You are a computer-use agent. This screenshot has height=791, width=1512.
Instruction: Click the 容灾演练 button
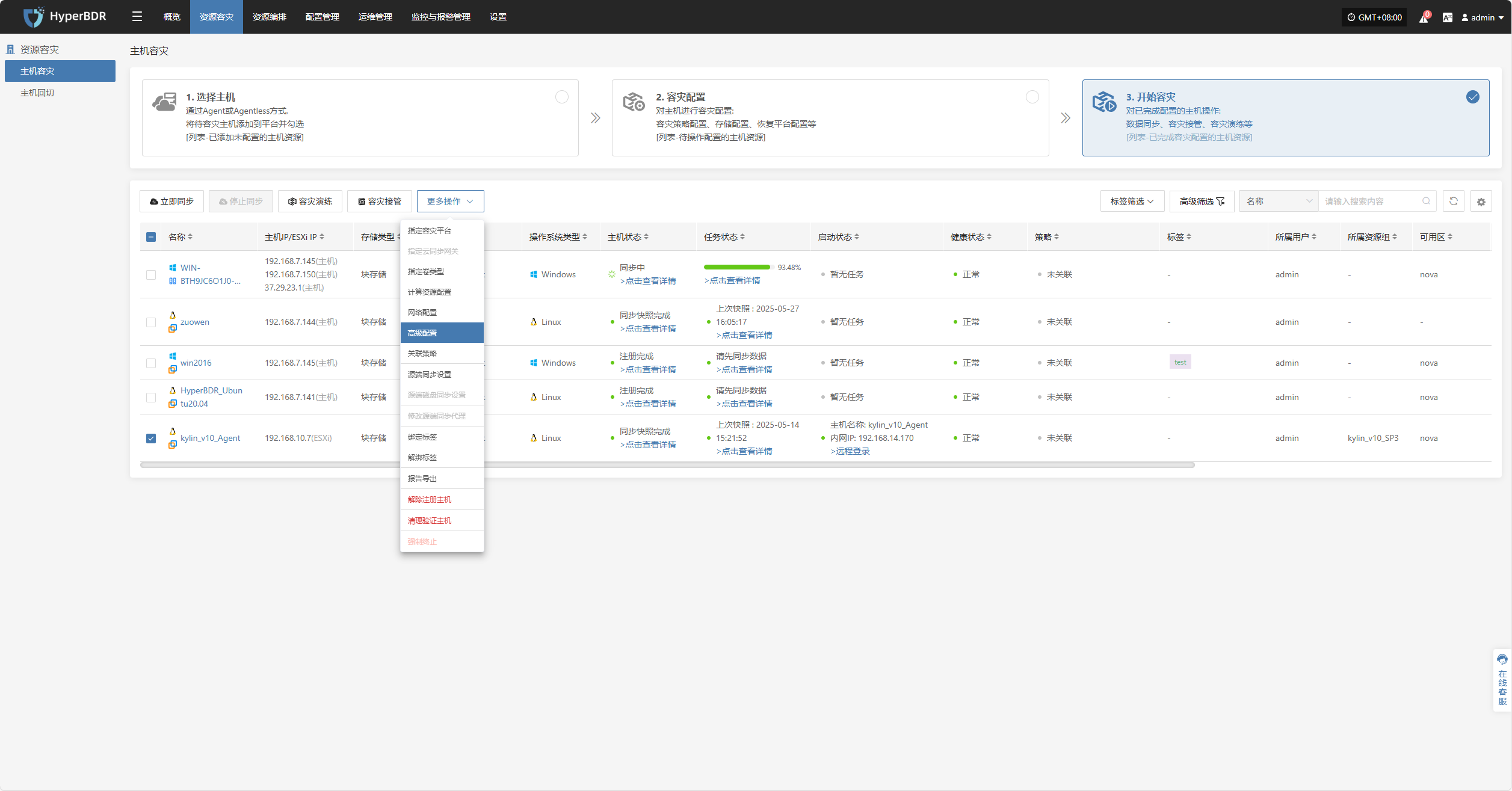[x=310, y=201]
